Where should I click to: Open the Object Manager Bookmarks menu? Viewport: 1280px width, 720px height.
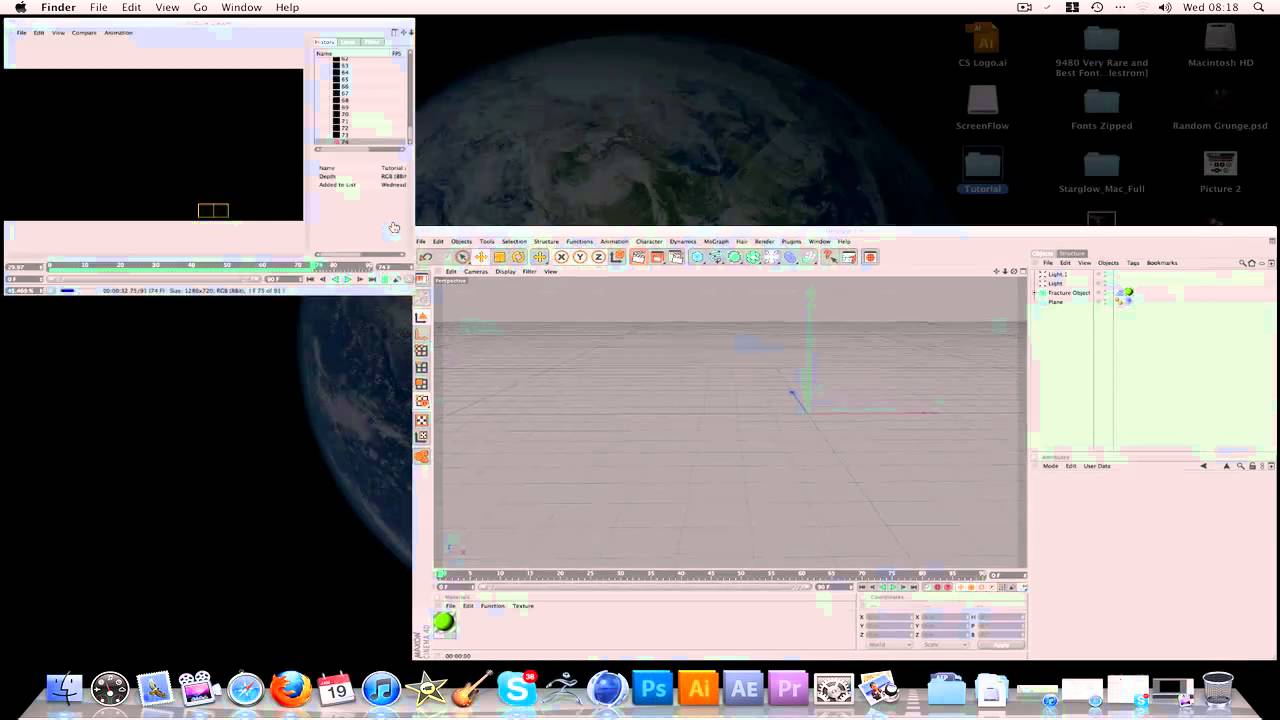tap(1162, 263)
